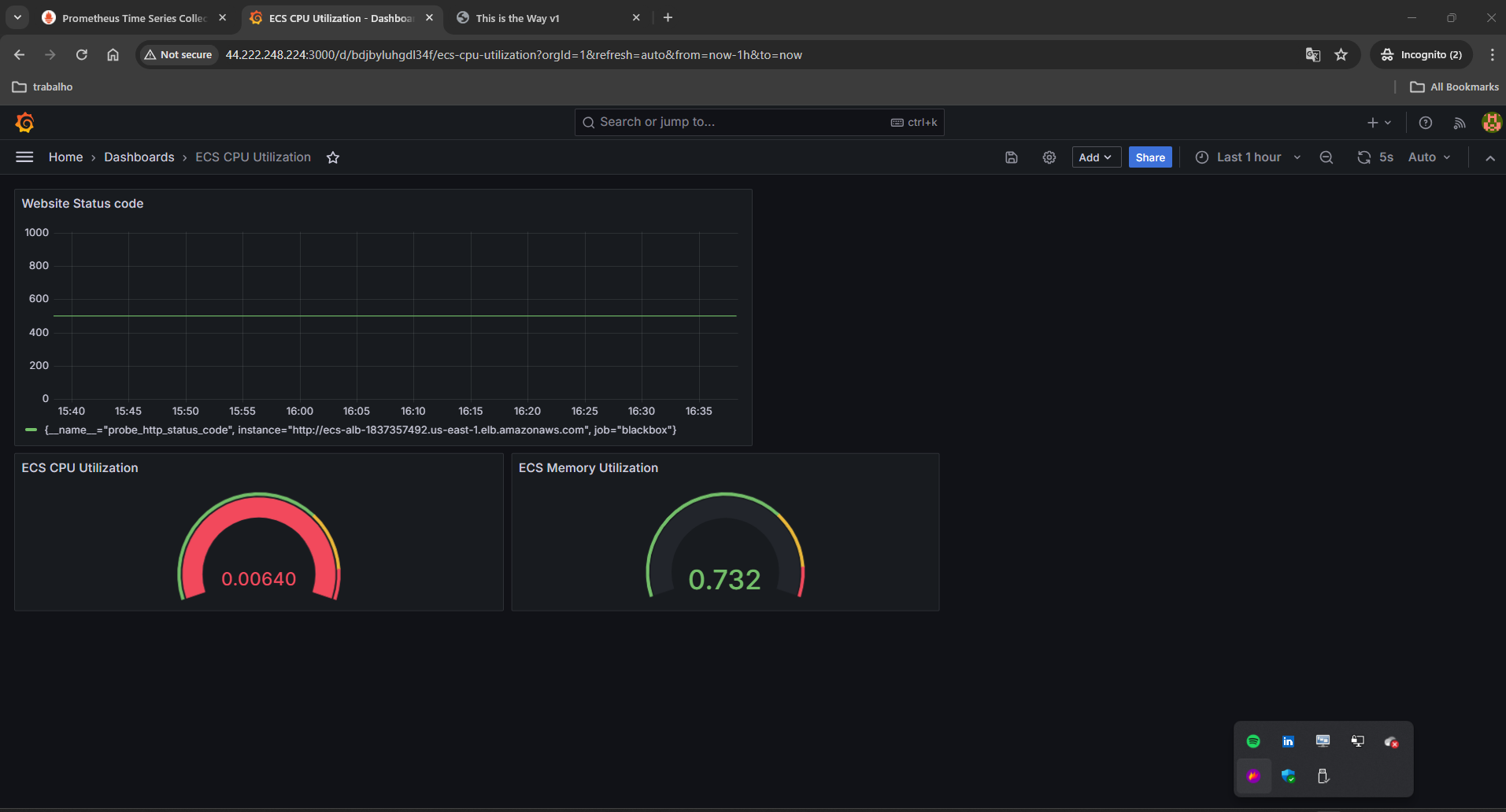Click the ctrl+k shortcut hint

click(914, 122)
